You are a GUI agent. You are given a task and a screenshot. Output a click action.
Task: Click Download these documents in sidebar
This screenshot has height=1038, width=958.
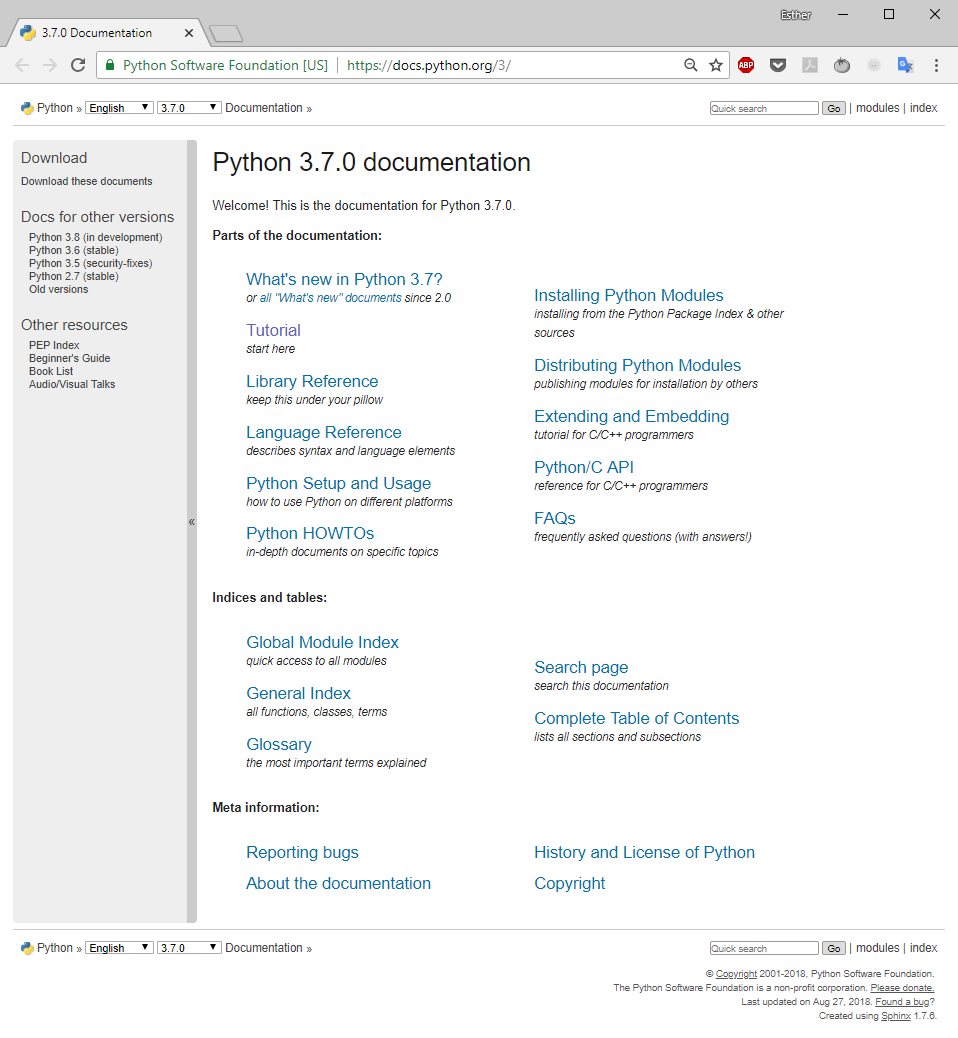[87, 181]
